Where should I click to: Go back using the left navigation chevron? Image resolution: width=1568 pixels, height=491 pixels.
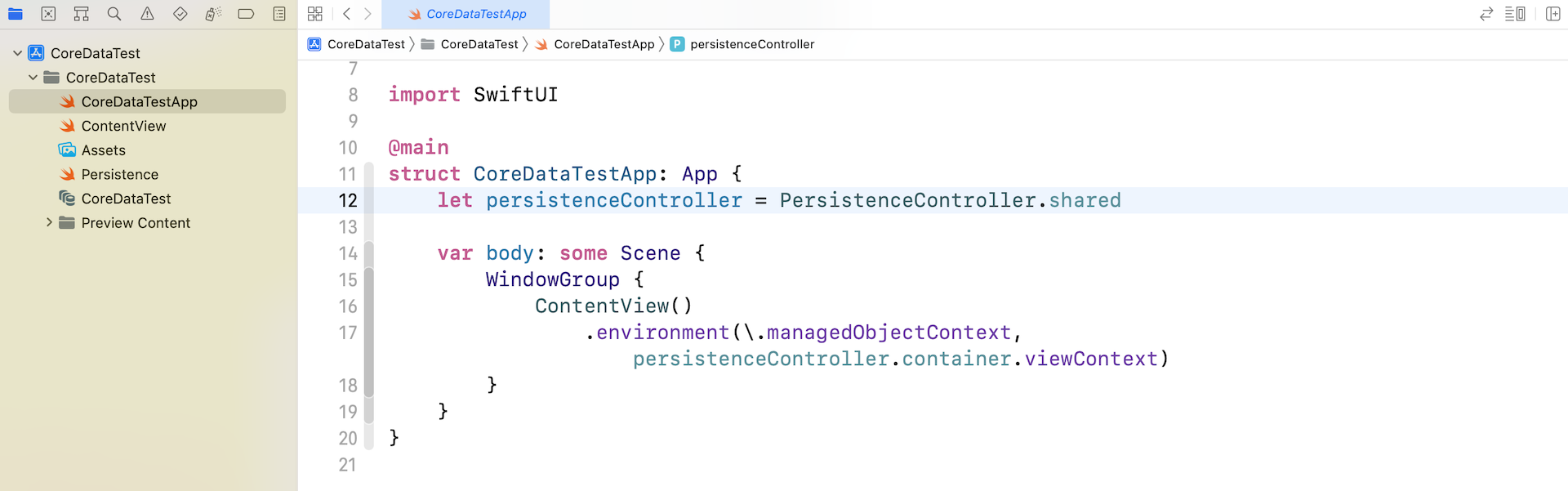tap(345, 14)
